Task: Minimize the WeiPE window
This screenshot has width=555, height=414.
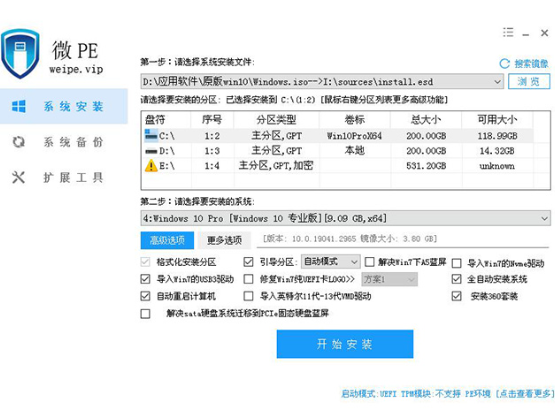Action: (x=526, y=35)
